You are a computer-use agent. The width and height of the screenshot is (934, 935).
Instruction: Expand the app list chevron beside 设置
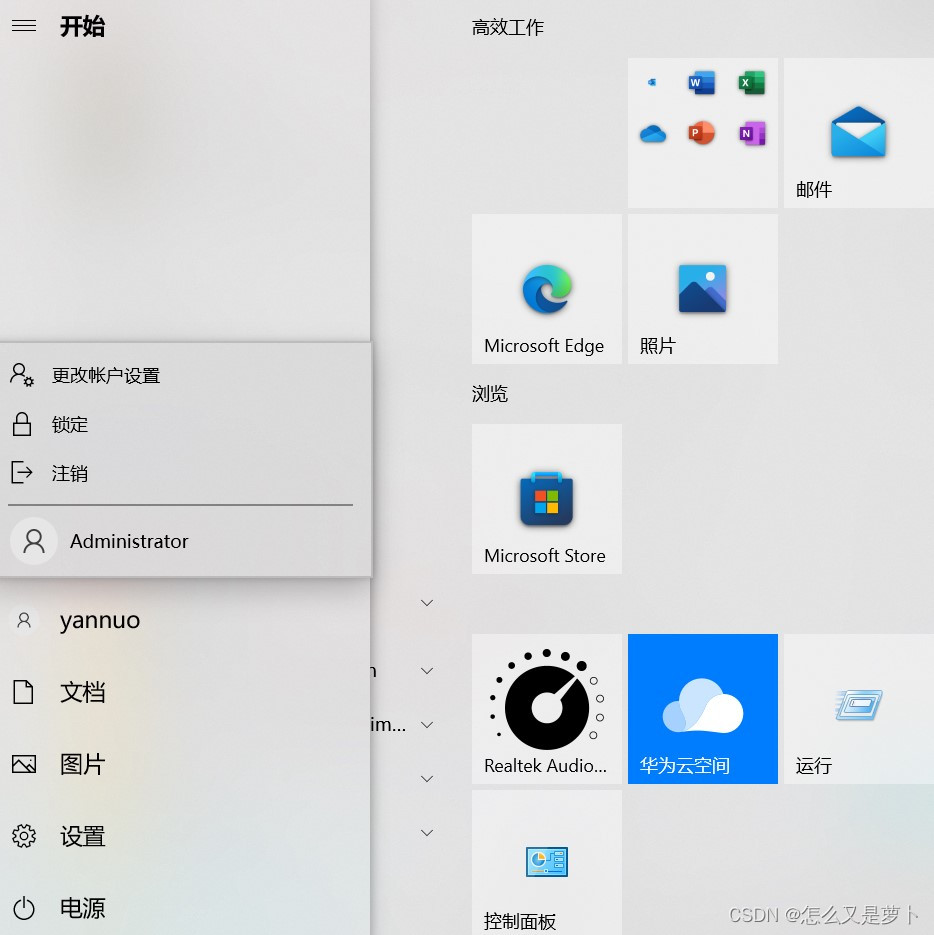click(427, 832)
